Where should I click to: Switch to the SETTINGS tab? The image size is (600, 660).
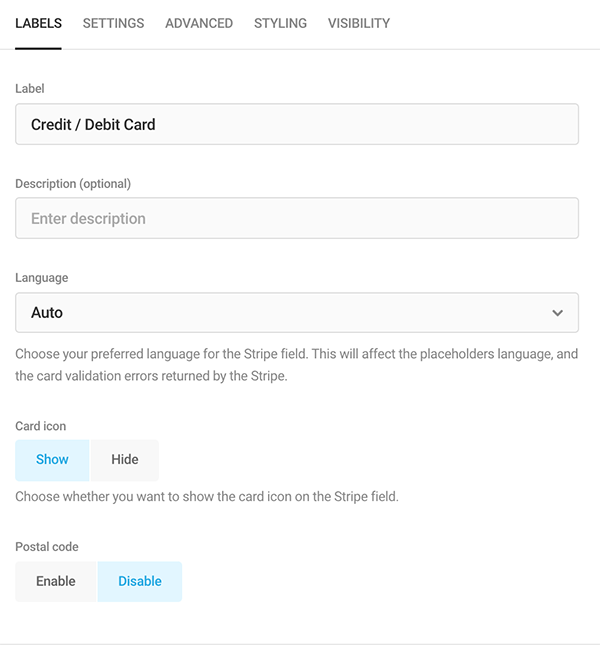pyautogui.click(x=113, y=23)
